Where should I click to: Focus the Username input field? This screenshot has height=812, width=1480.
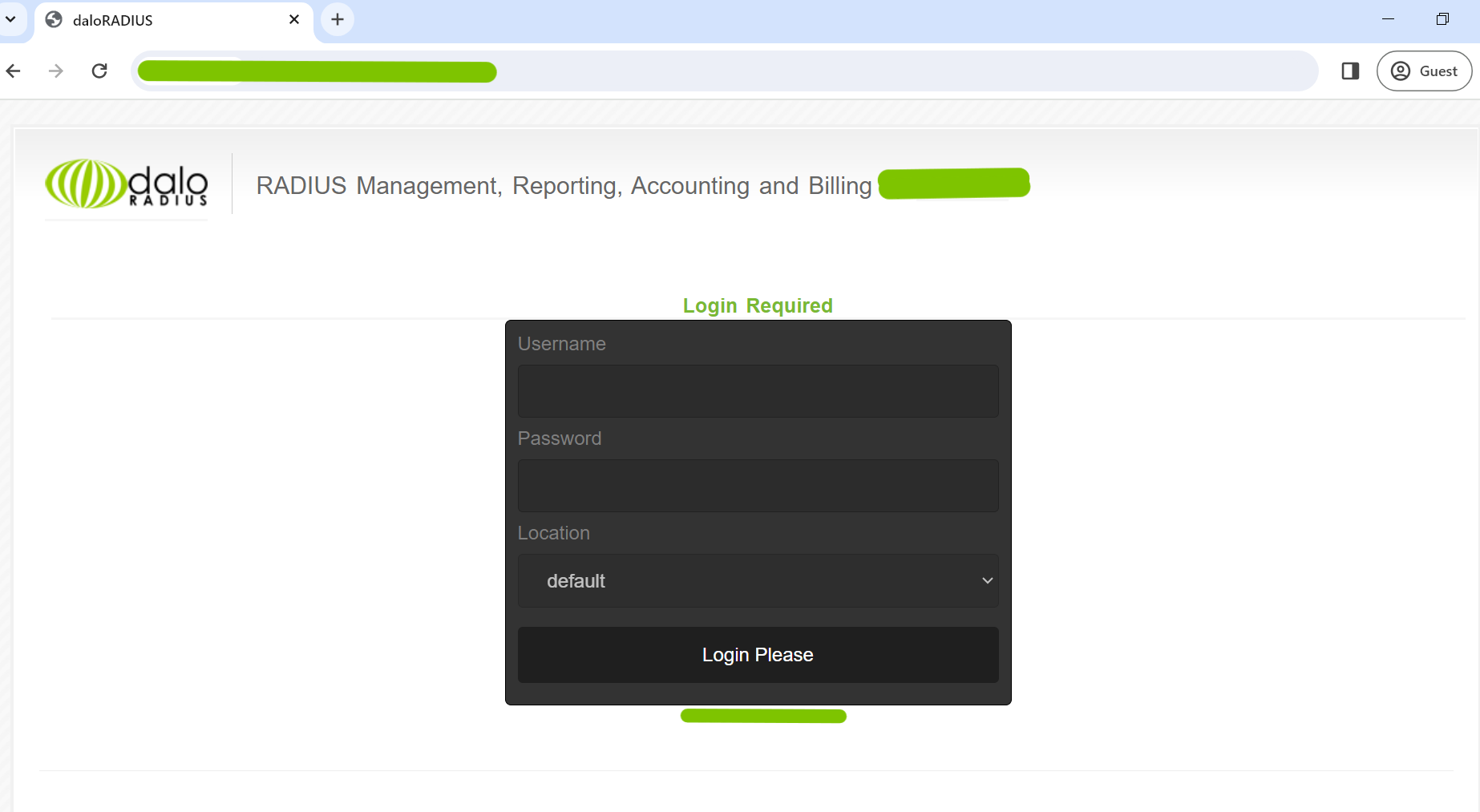point(758,391)
